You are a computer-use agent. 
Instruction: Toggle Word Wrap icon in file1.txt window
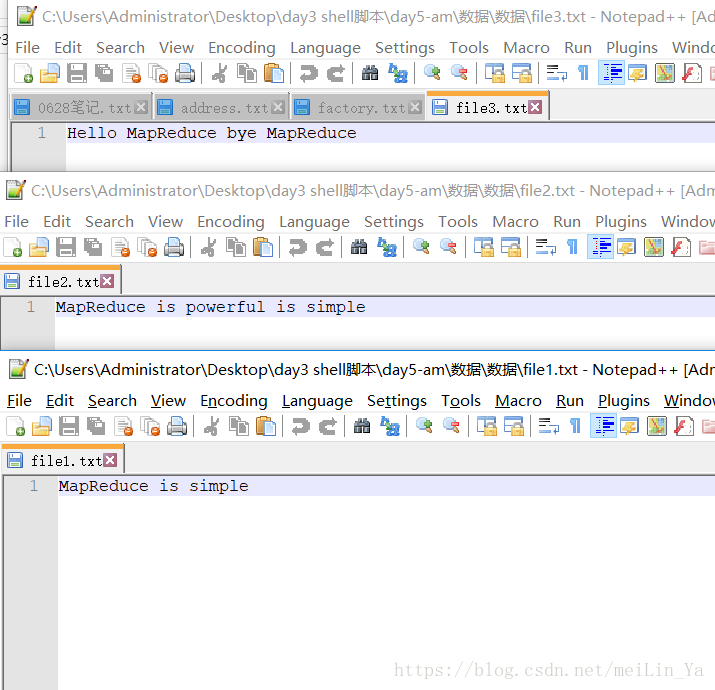(549, 426)
